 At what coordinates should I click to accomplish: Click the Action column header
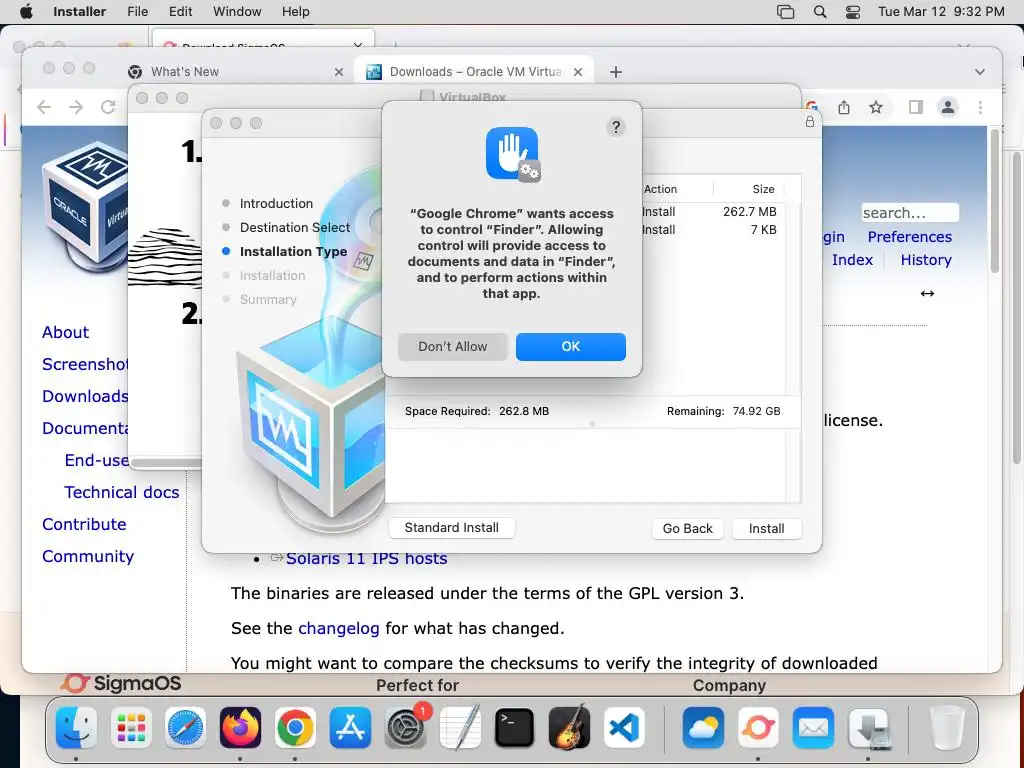(x=660, y=189)
